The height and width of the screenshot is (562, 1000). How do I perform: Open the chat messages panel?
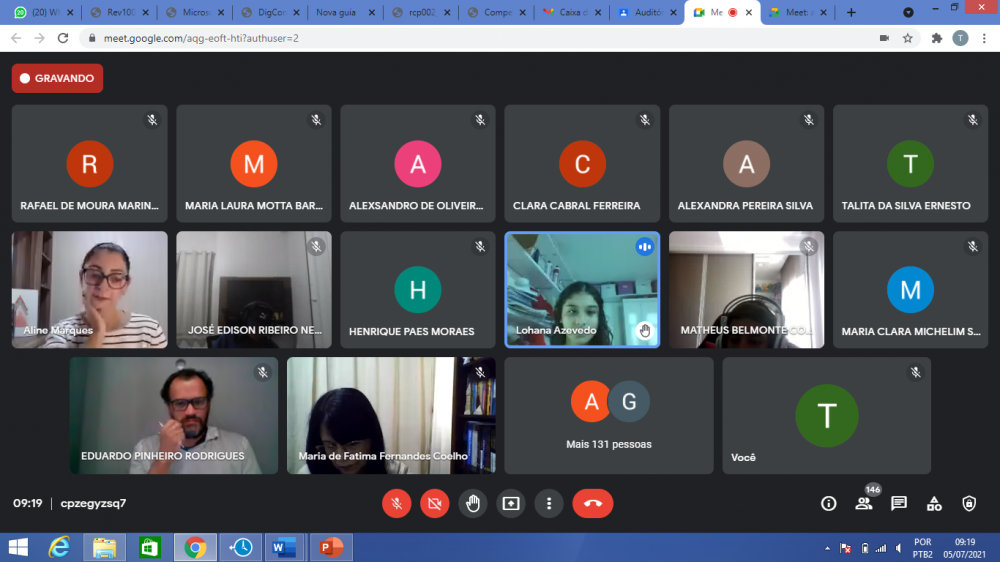click(x=899, y=504)
